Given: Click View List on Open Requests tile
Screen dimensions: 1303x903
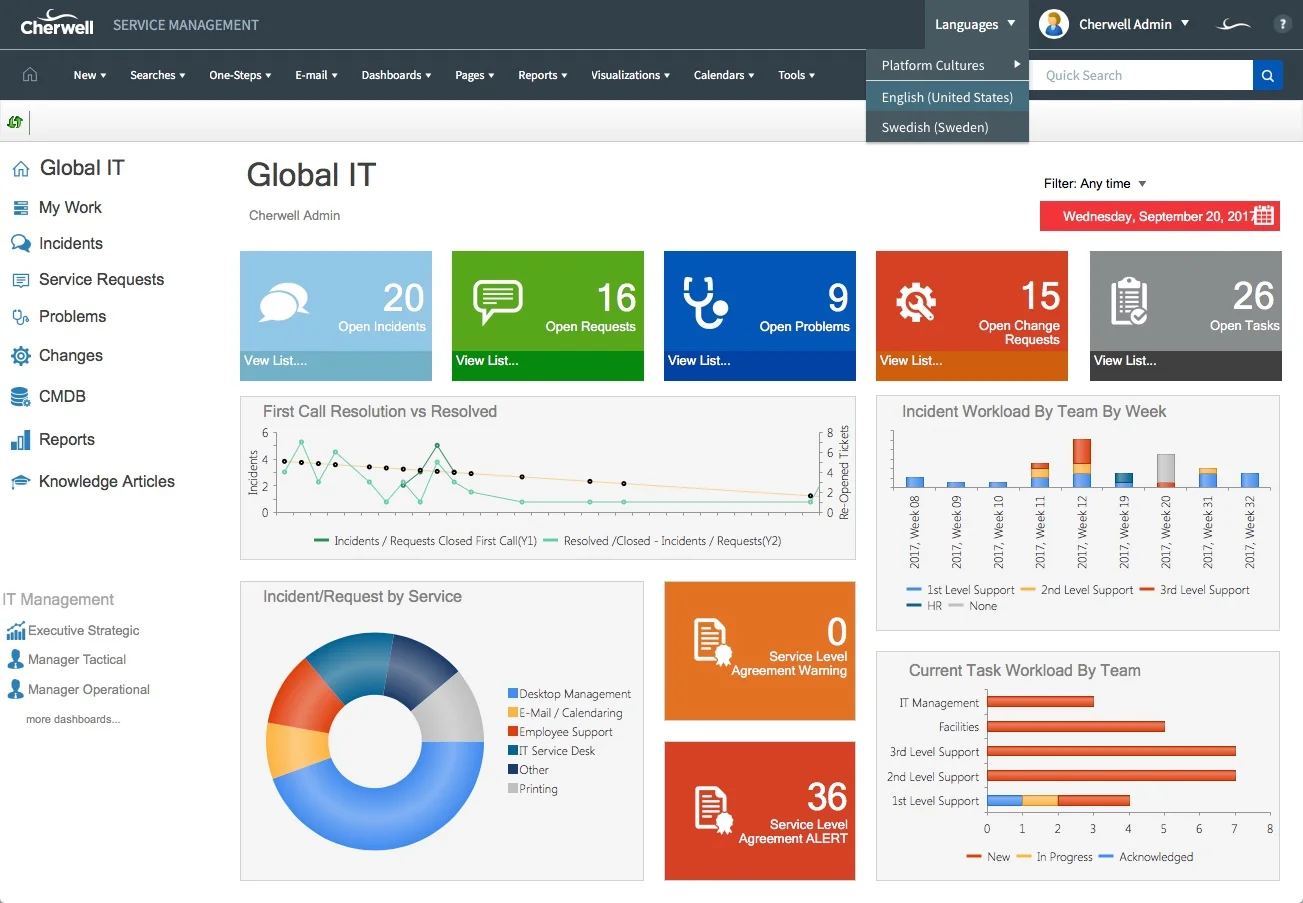Looking at the screenshot, I should (x=487, y=360).
